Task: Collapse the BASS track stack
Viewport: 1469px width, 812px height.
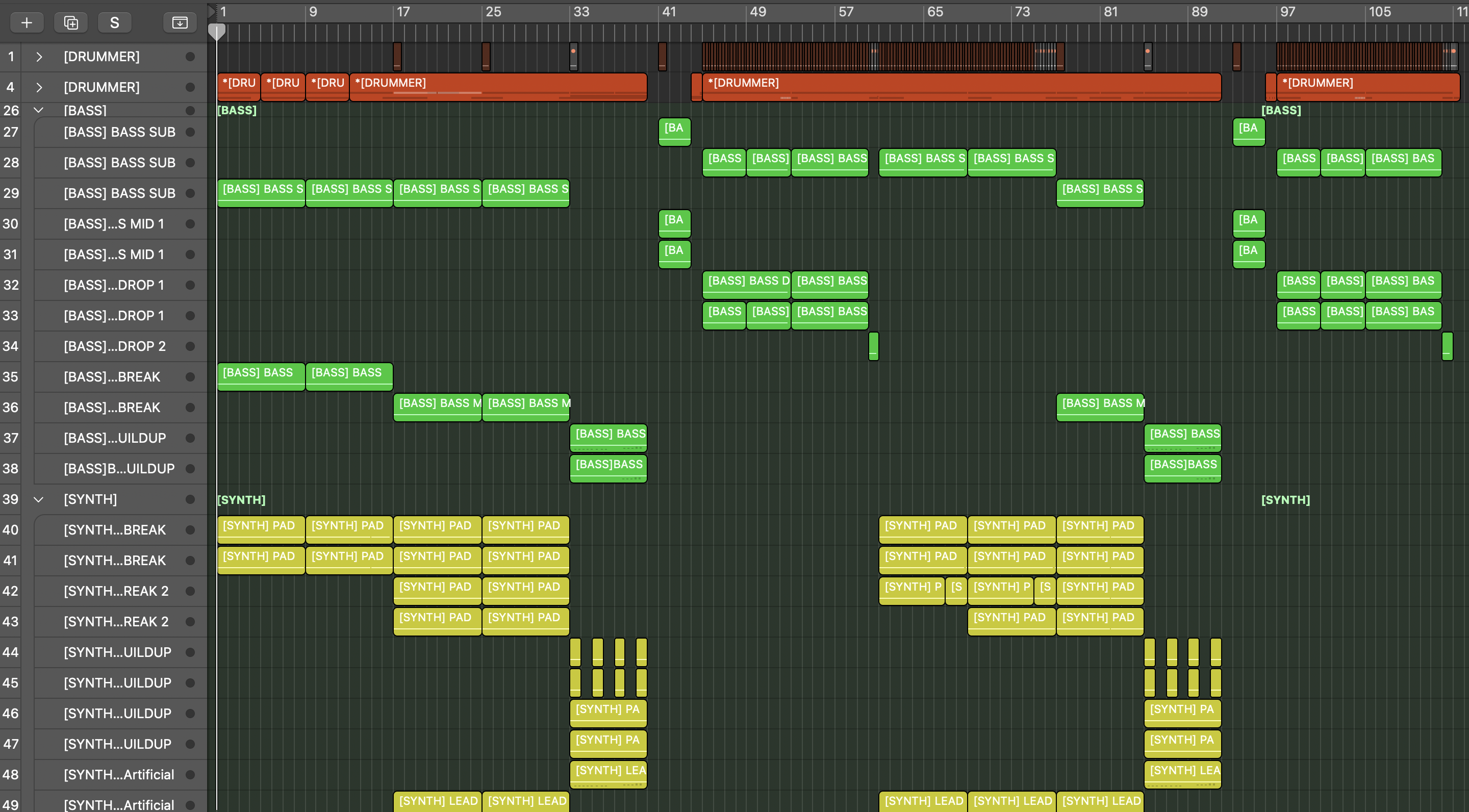Action: [x=39, y=110]
